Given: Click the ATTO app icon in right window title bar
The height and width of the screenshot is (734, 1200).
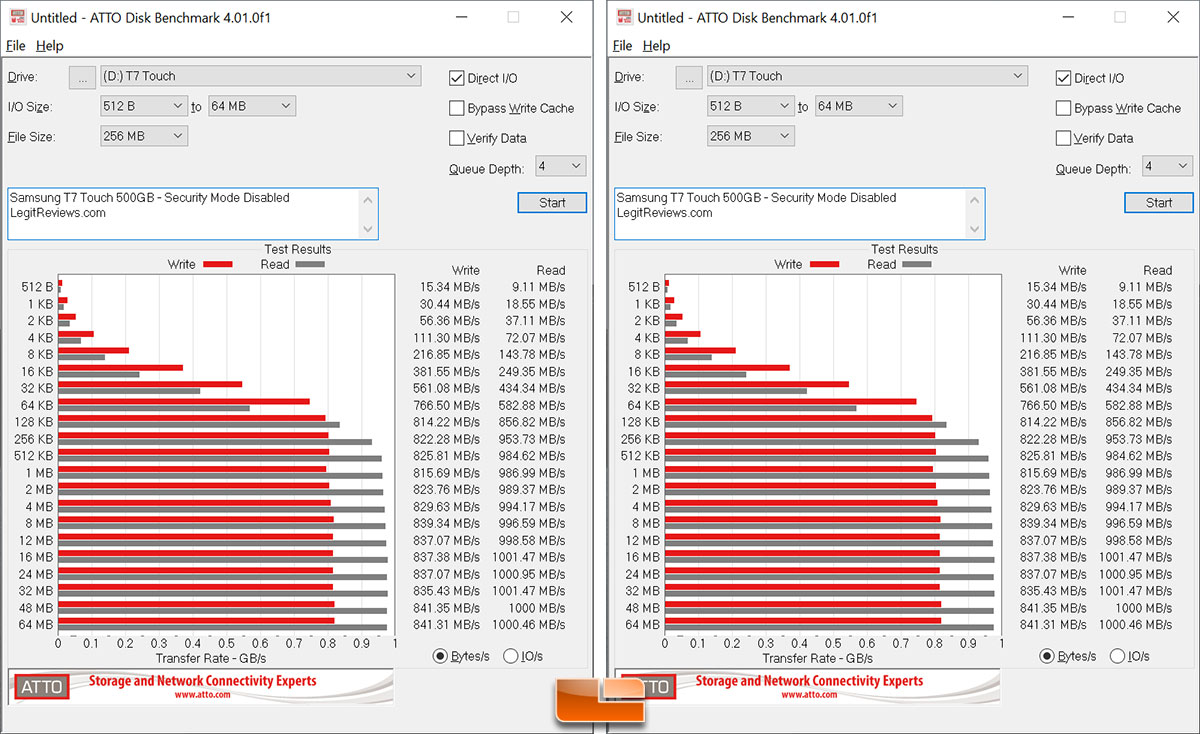Looking at the screenshot, I should click(624, 17).
